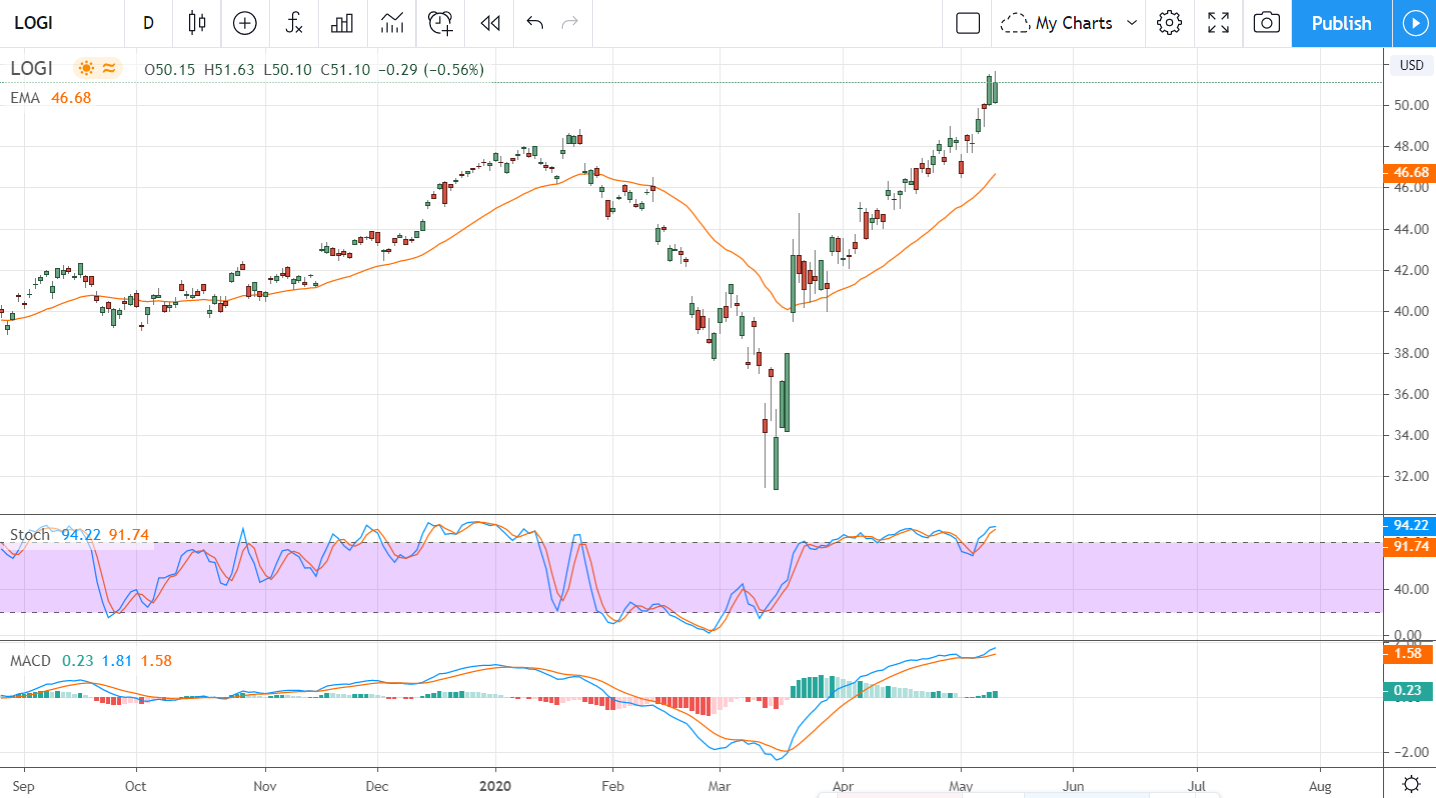Image resolution: width=1436 pixels, height=798 pixels.
Task: Click the 2020 label on the time axis
Action: pos(494,786)
